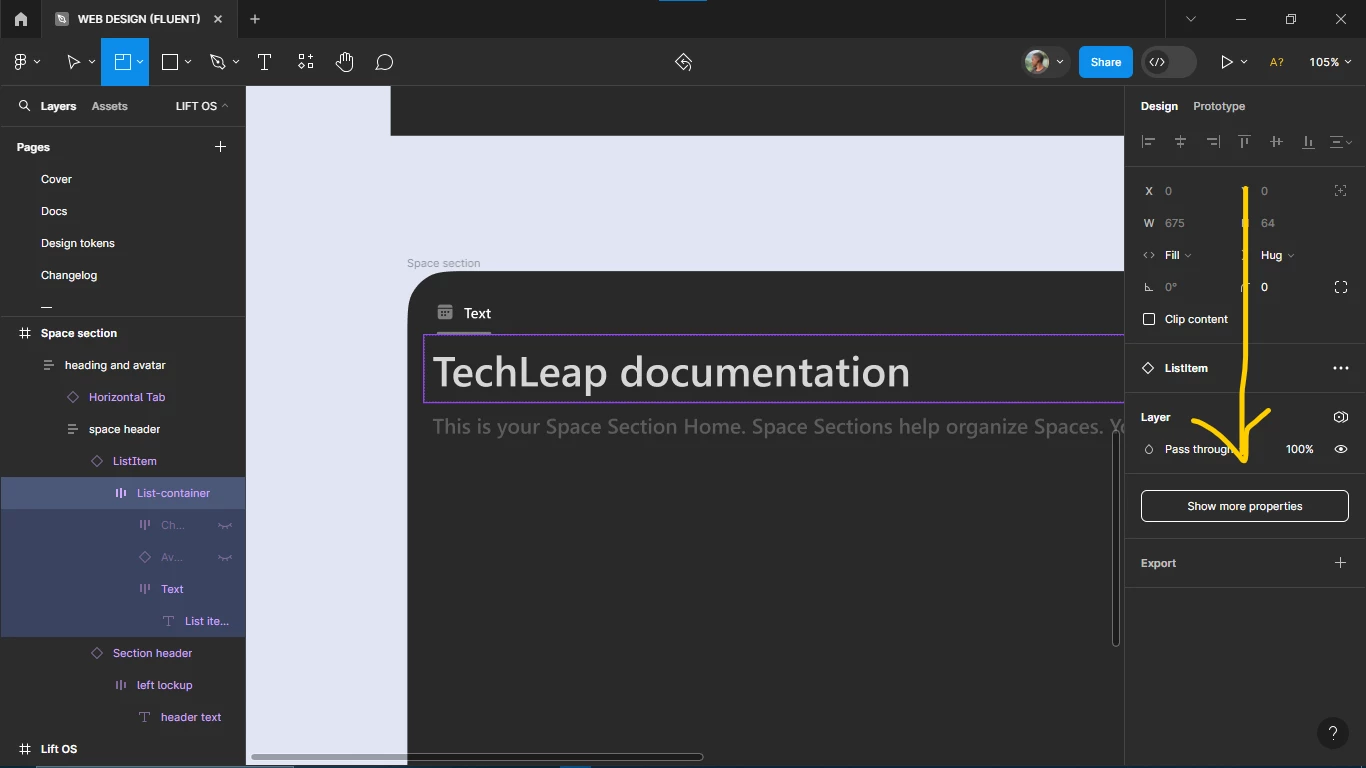Select the Move tool
The width and height of the screenshot is (1366, 768).
(x=73, y=62)
